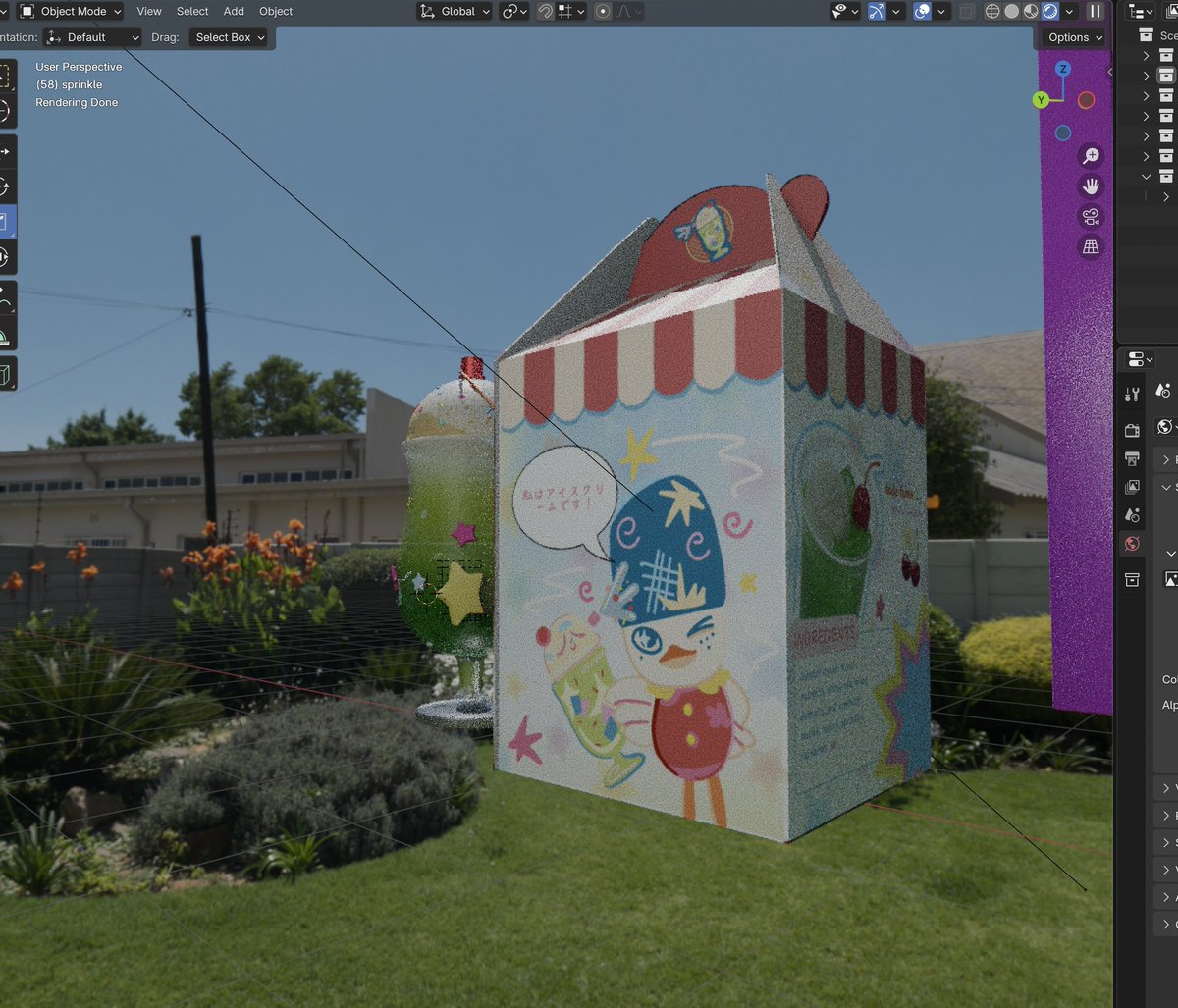Click the "User Perspective" viewport text
Viewport: 1178px width, 1008px height.
coord(79,67)
